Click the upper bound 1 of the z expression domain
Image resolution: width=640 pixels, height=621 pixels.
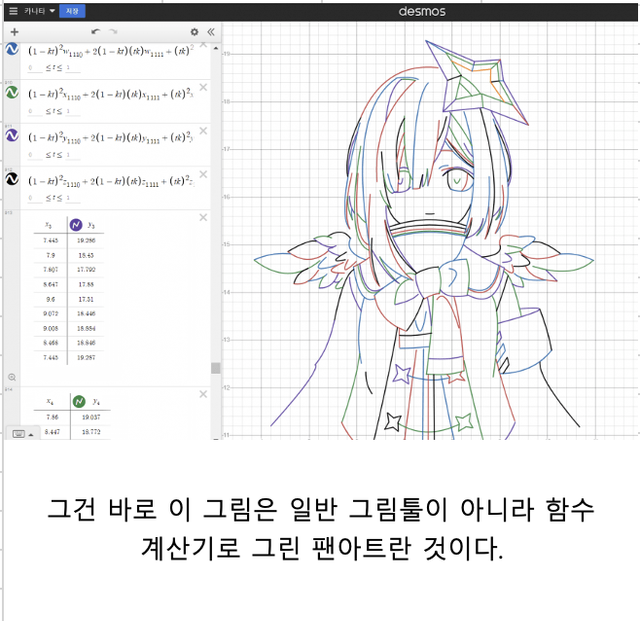click(x=73, y=198)
